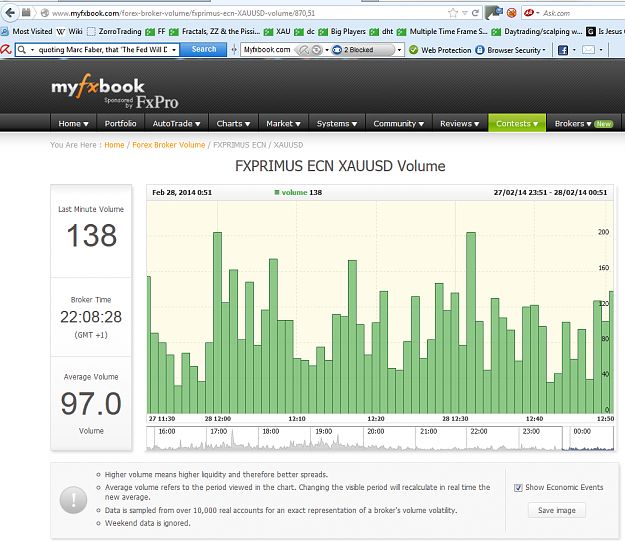The width and height of the screenshot is (625, 541).
Task: Click the Avira toolbar logo icon
Action: pyautogui.click(x=6, y=50)
